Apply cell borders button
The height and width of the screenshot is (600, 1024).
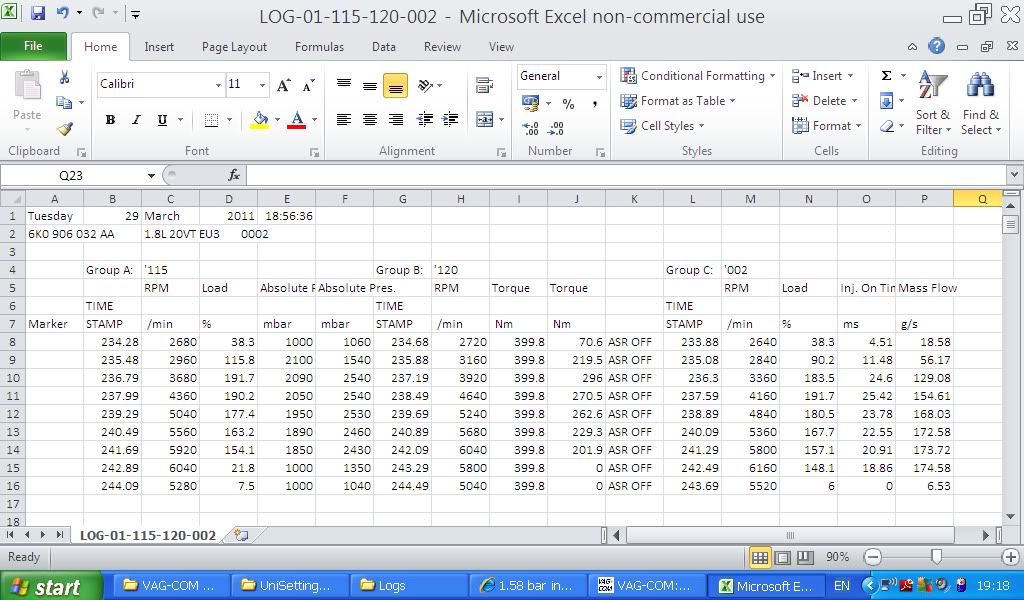(211, 120)
